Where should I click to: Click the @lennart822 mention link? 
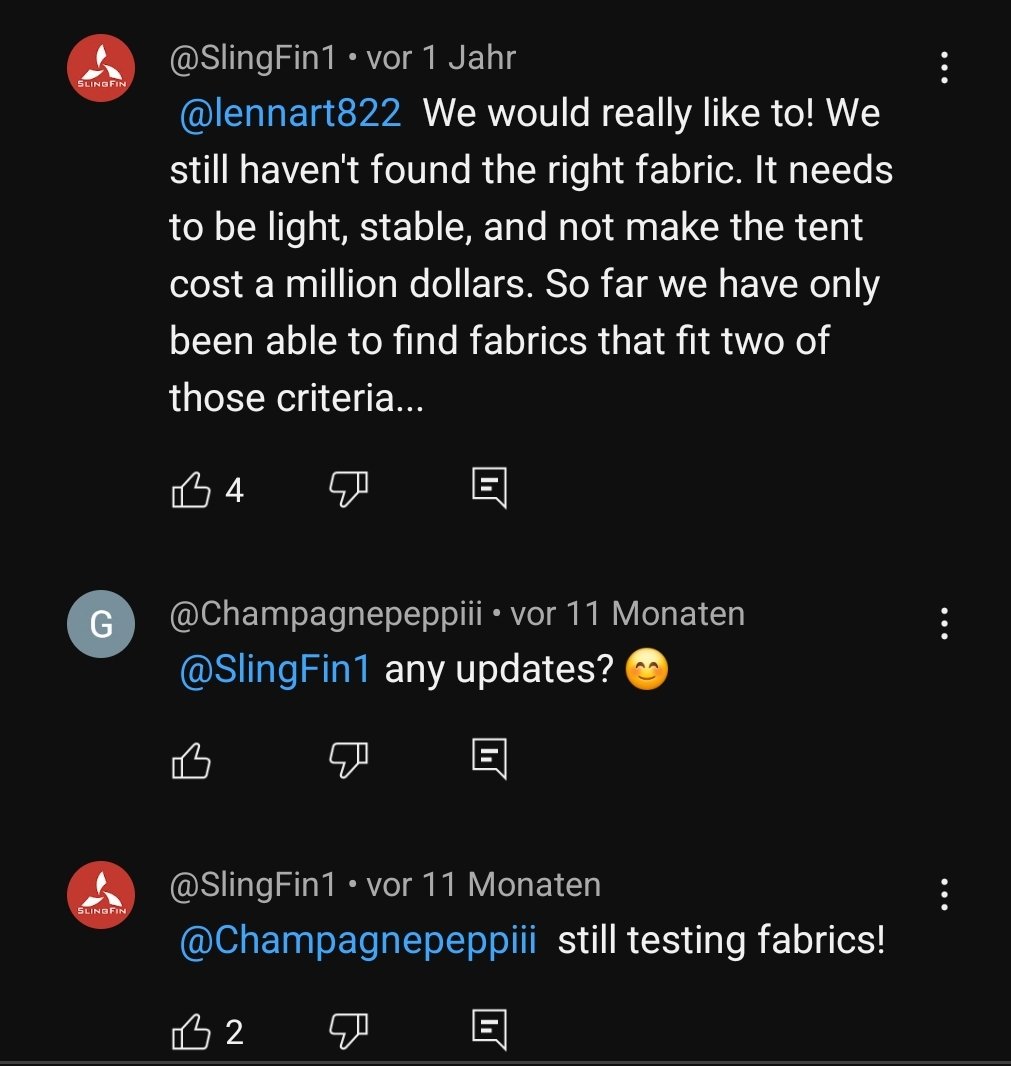click(290, 114)
